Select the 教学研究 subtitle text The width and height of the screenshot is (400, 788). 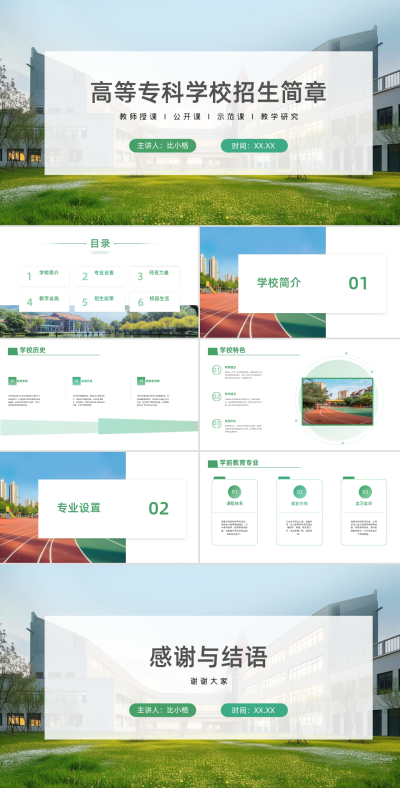(279, 117)
